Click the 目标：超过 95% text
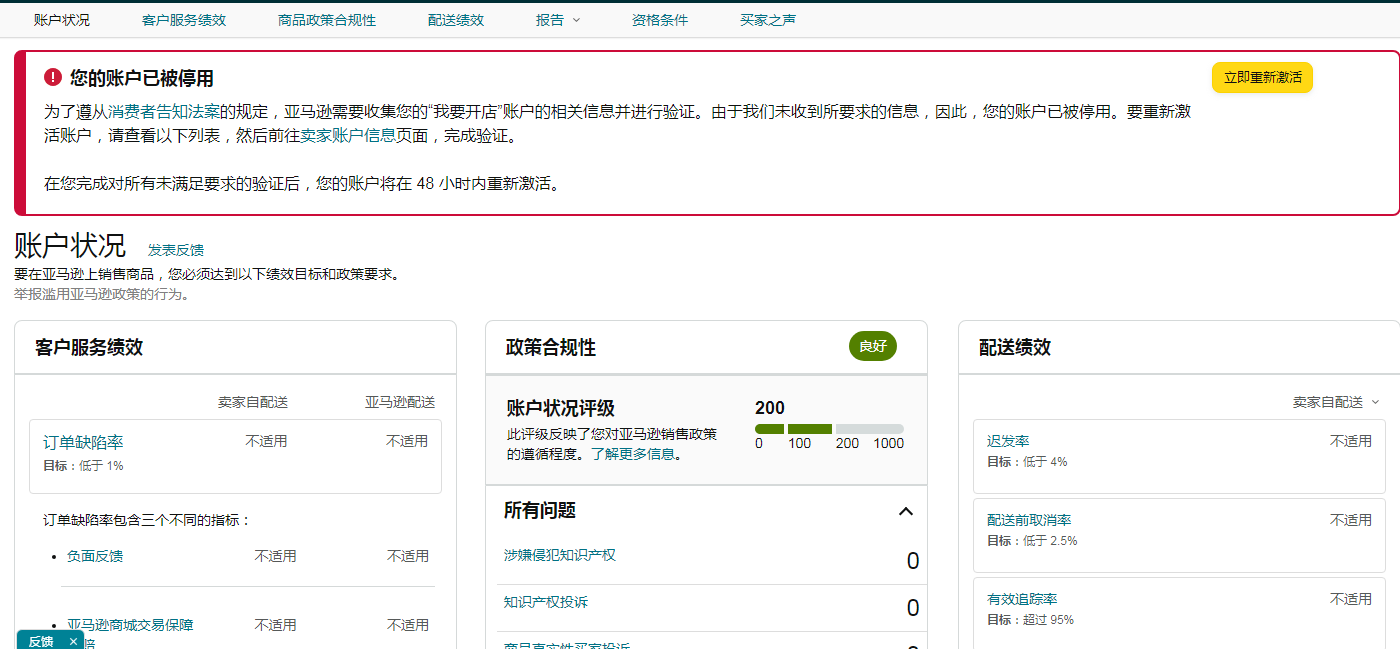 [1030, 620]
